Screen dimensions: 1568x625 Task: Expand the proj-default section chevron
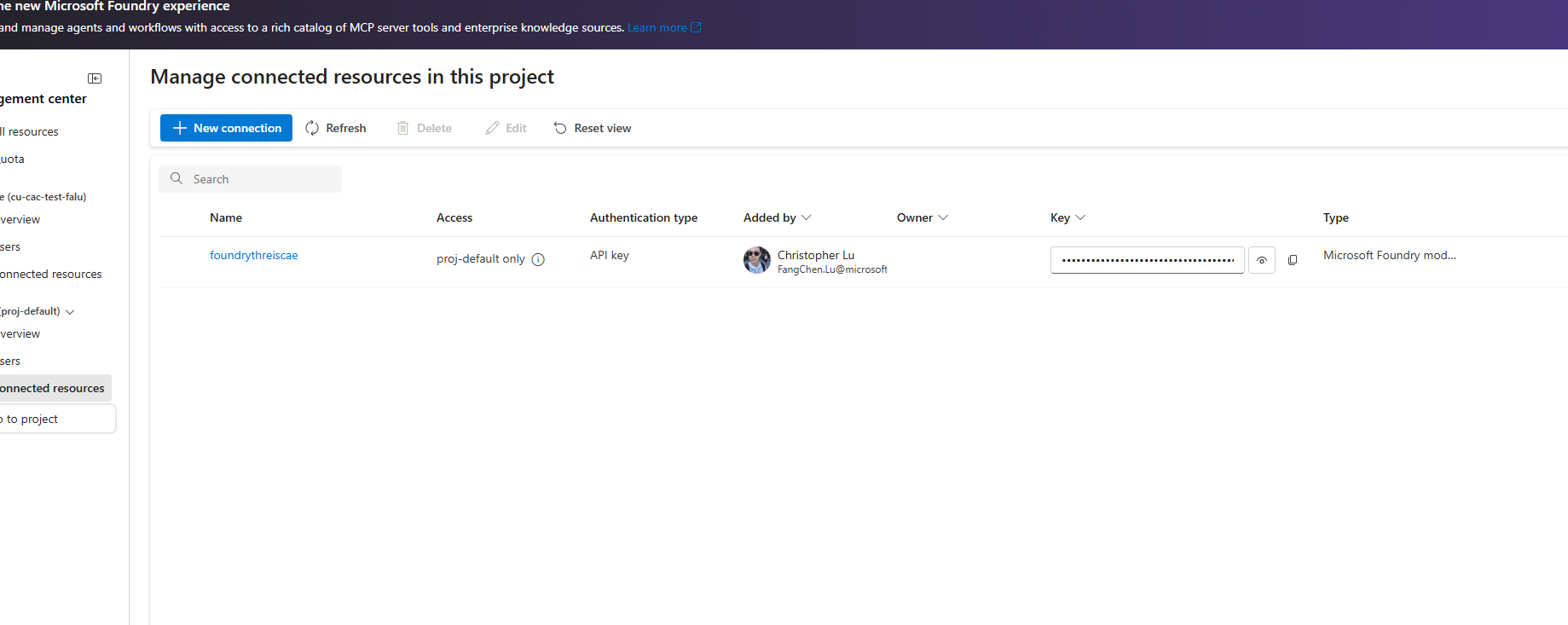click(x=70, y=312)
